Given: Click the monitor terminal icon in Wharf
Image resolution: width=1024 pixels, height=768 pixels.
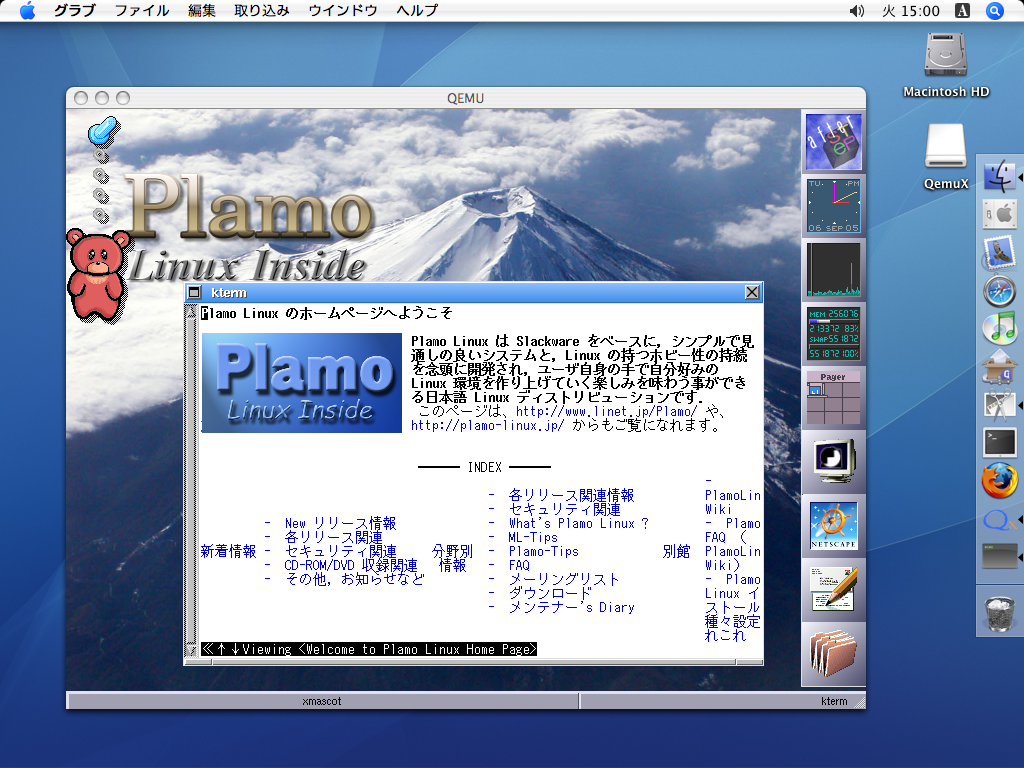Looking at the screenshot, I should [x=833, y=461].
